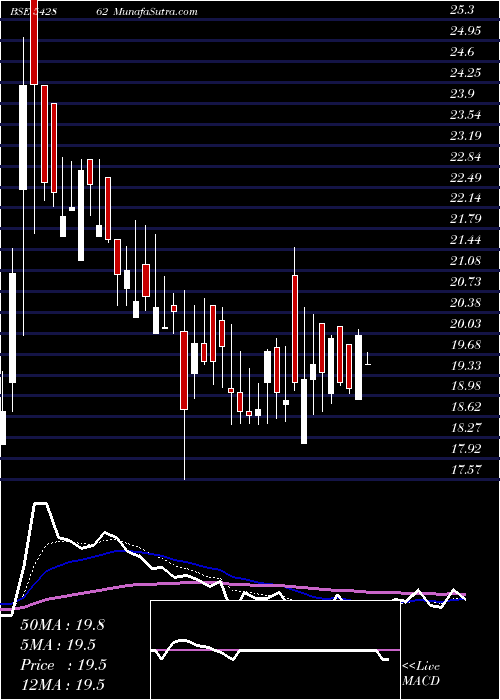Click the 23.9 price axis label

tap(461, 94)
